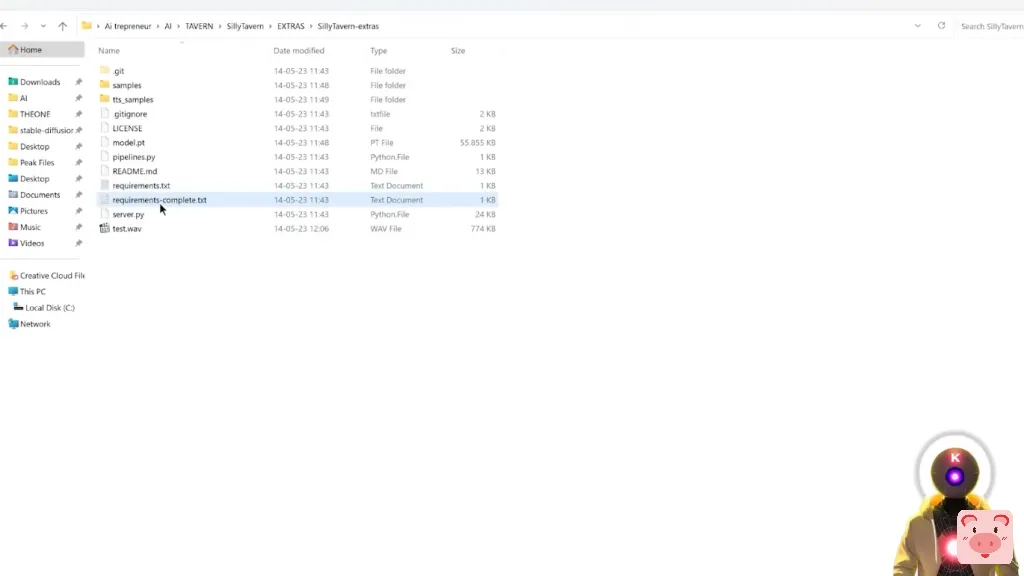Image resolution: width=1024 pixels, height=576 pixels.
Task: Select Home in navigation pane
Action: [x=42, y=50]
